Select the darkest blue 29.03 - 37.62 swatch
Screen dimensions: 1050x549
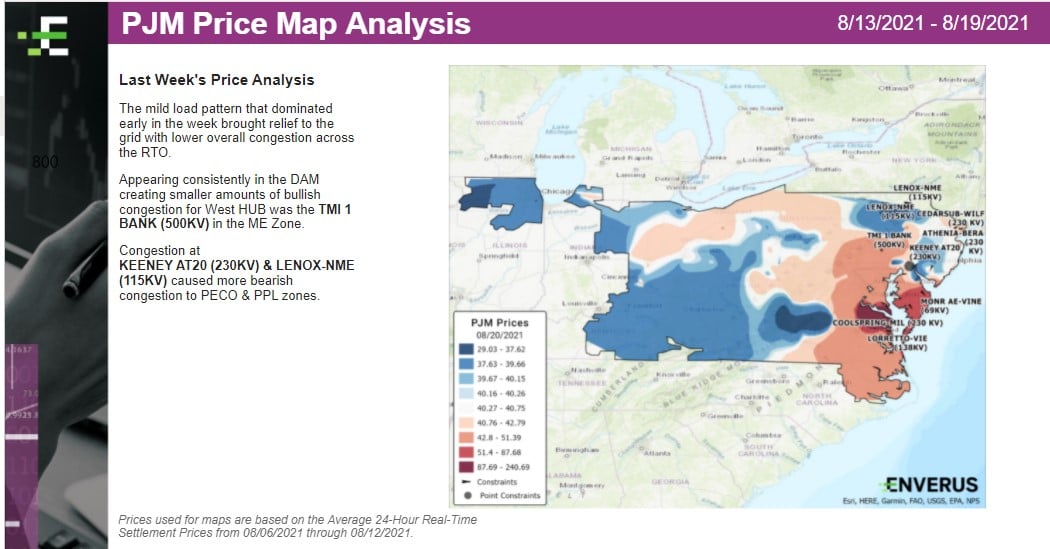coord(468,350)
